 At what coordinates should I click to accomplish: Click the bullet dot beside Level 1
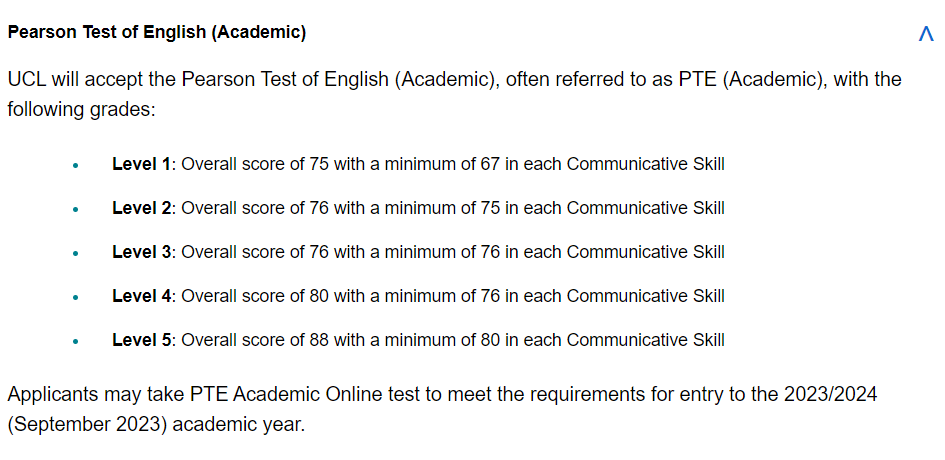pyautogui.click(x=75, y=165)
